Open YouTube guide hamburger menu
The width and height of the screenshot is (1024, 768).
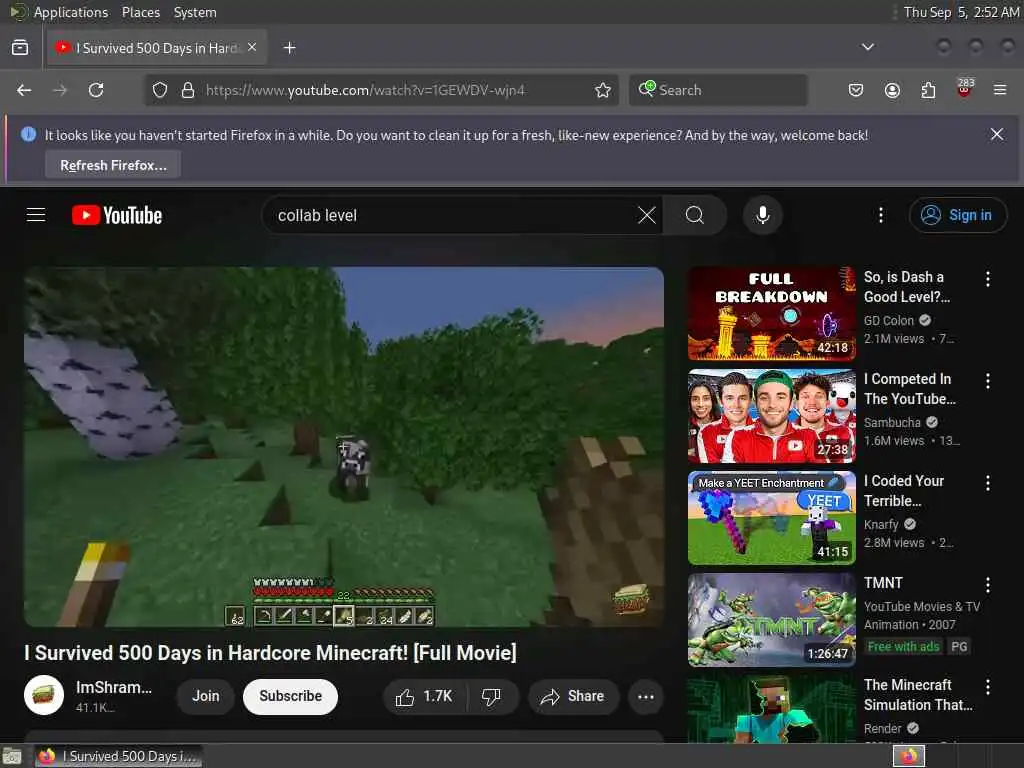(x=36, y=215)
